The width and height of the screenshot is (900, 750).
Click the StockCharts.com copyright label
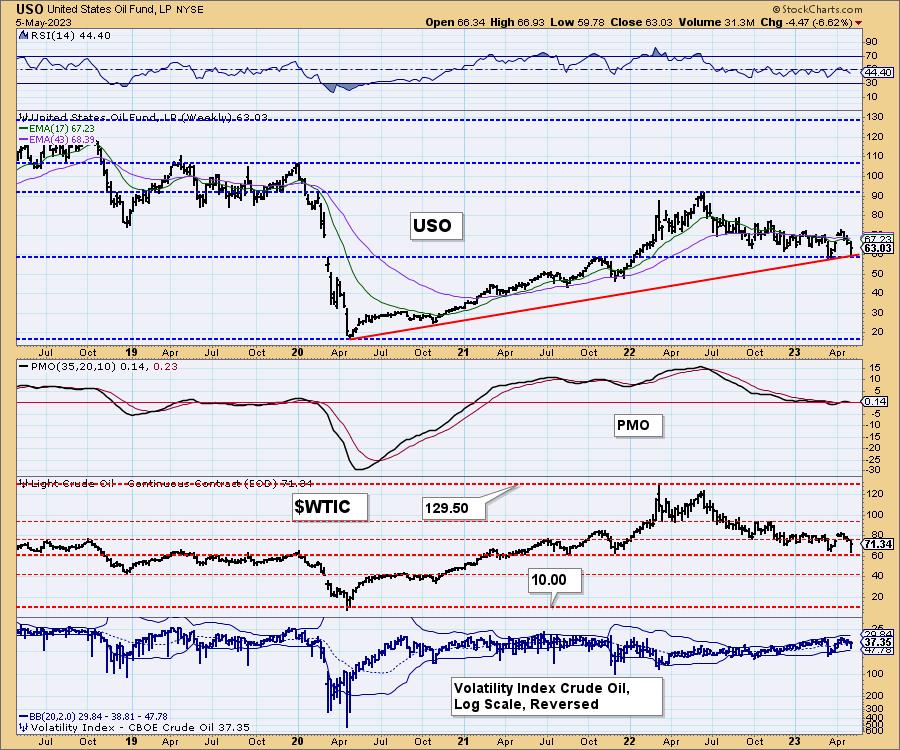pos(817,9)
